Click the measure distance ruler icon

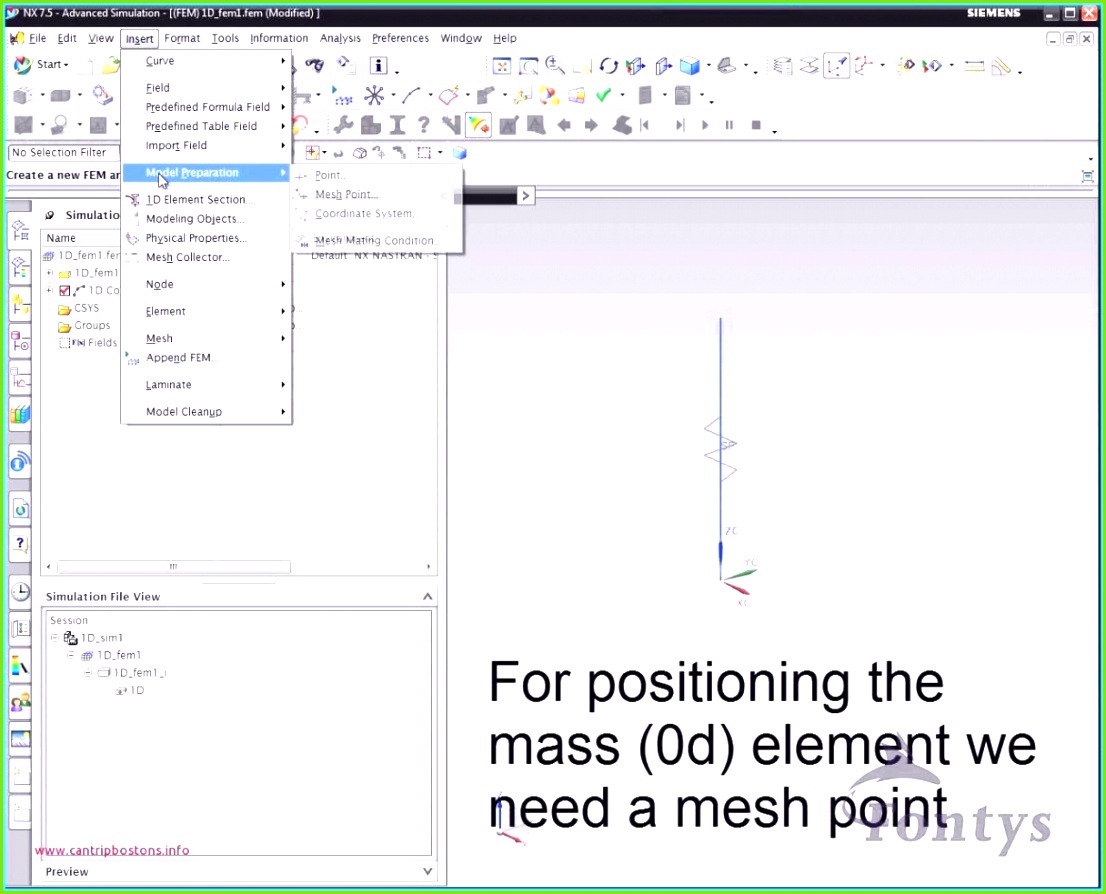[974, 66]
